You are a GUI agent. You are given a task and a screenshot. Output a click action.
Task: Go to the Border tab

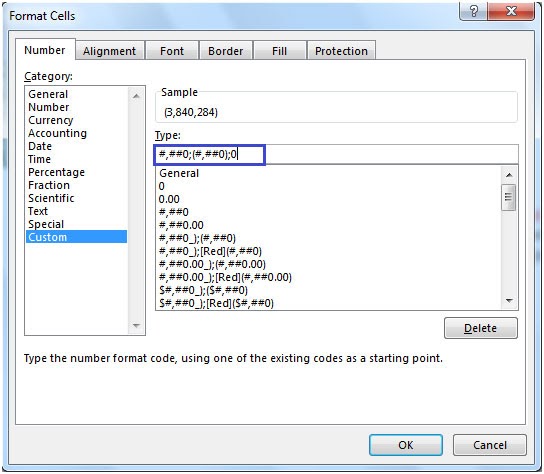226,51
